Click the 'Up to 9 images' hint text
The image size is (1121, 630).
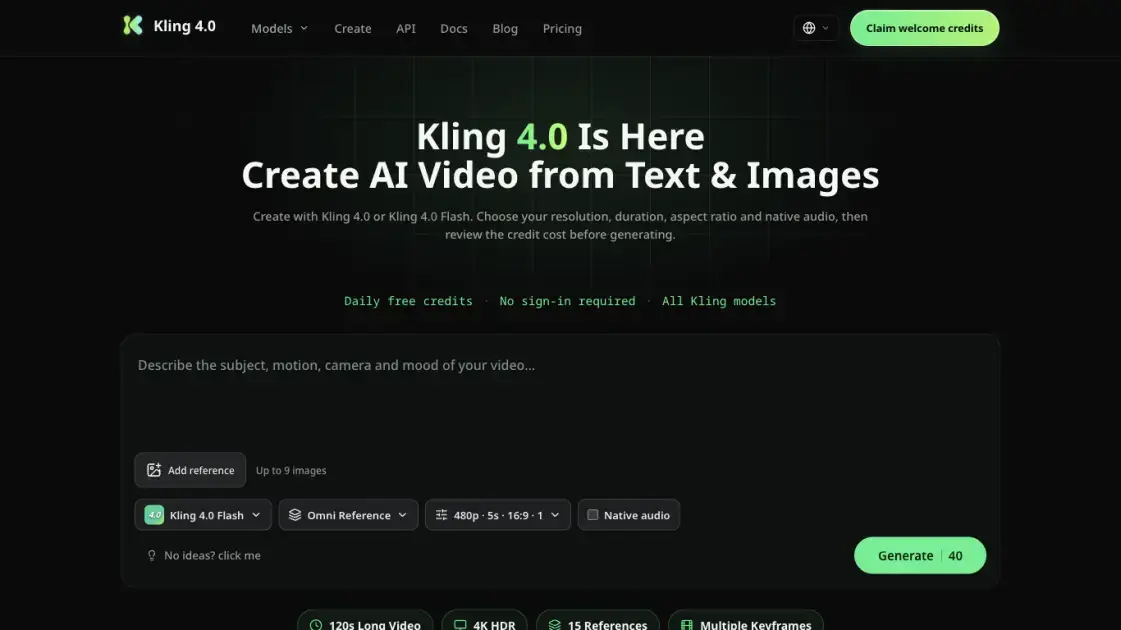pyautogui.click(x=291, y=471)
